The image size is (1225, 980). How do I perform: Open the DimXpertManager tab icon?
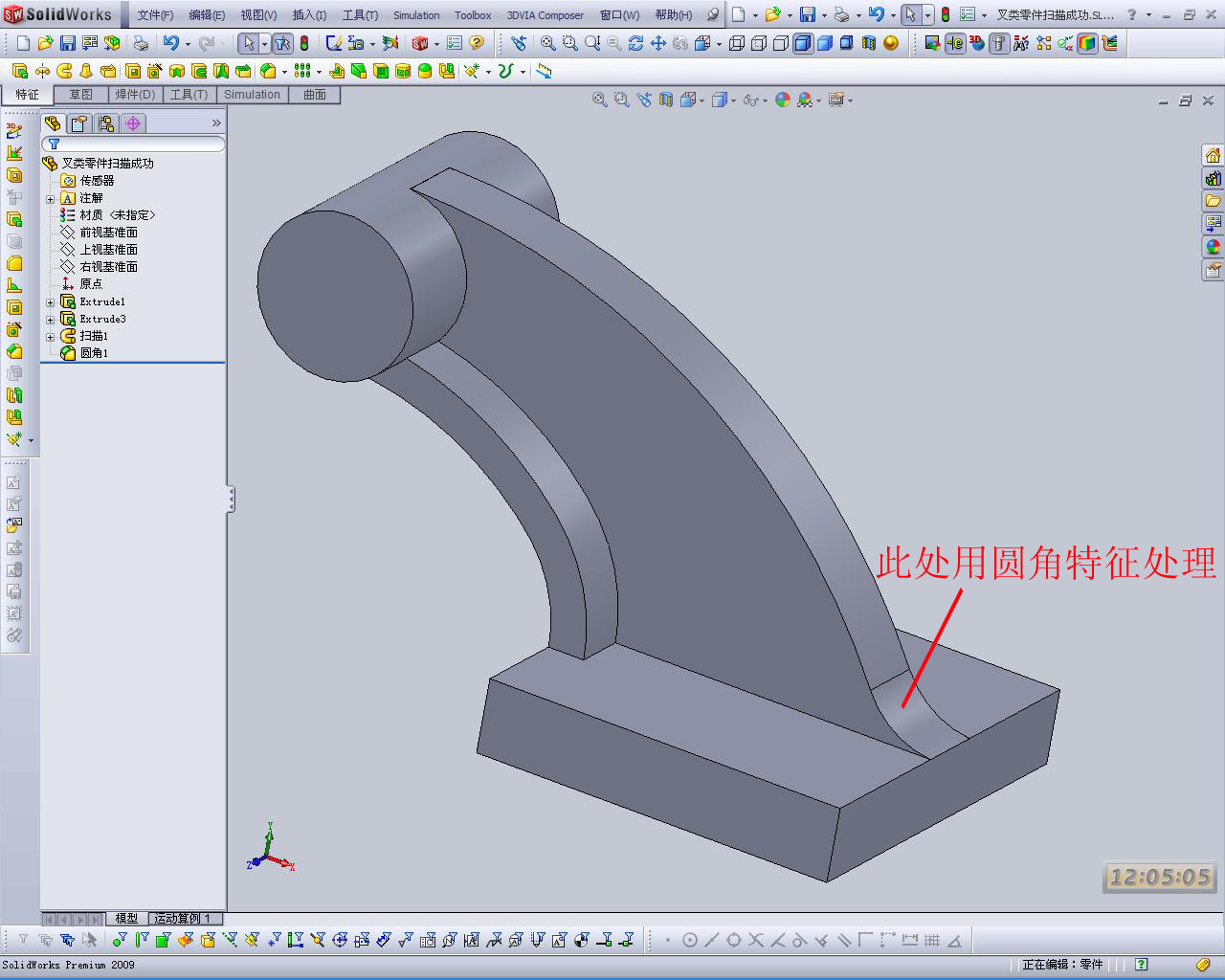tap(133, 123)
